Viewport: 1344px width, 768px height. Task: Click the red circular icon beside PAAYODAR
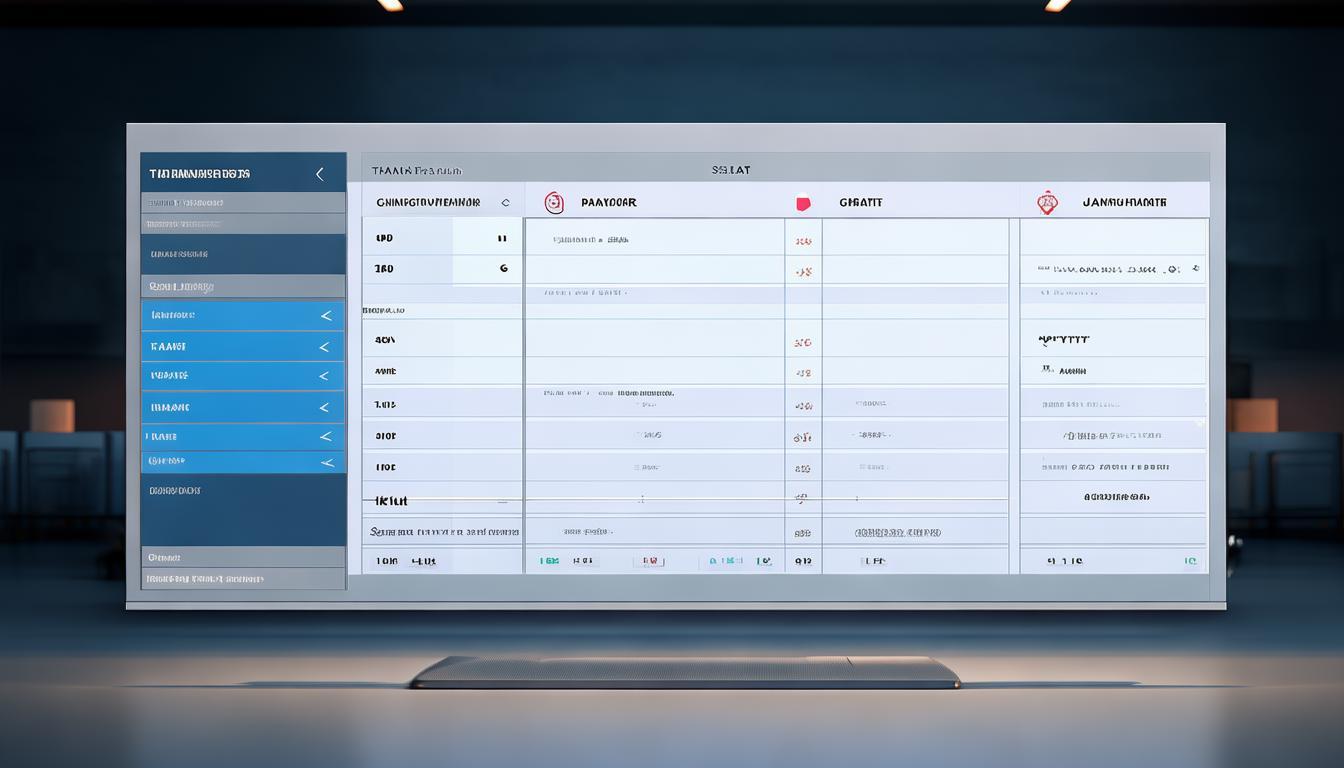point(553,203)
